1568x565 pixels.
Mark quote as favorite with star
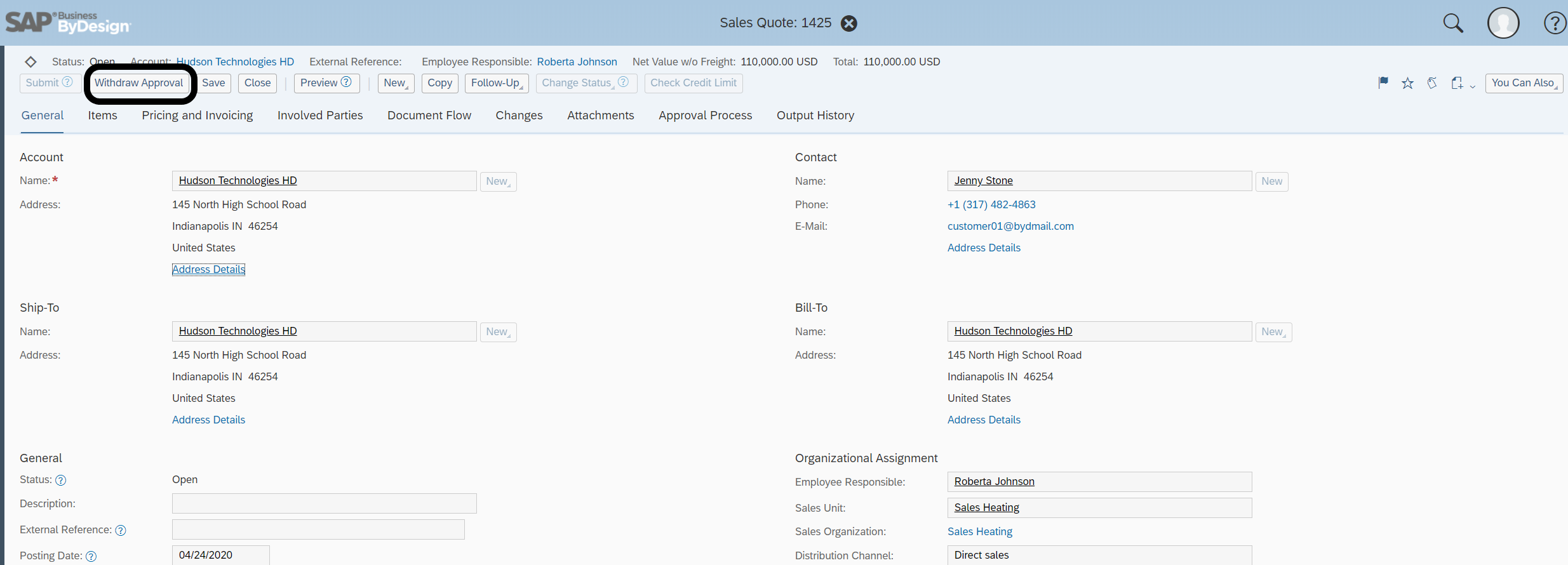tap(1407, 83)
